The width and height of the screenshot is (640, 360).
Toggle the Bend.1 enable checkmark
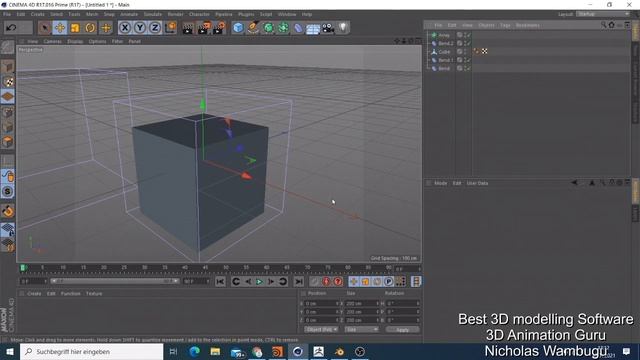click(x=469, y=60)
